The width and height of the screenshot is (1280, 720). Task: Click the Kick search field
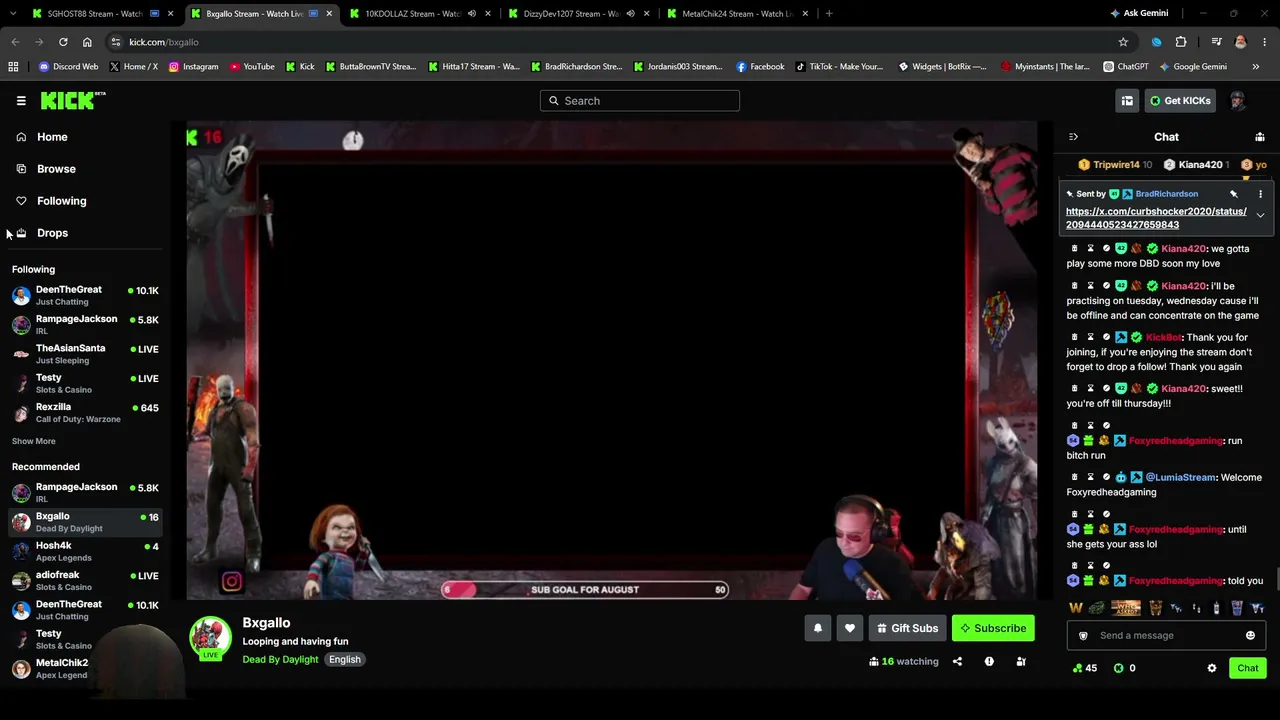coord(640,100)
